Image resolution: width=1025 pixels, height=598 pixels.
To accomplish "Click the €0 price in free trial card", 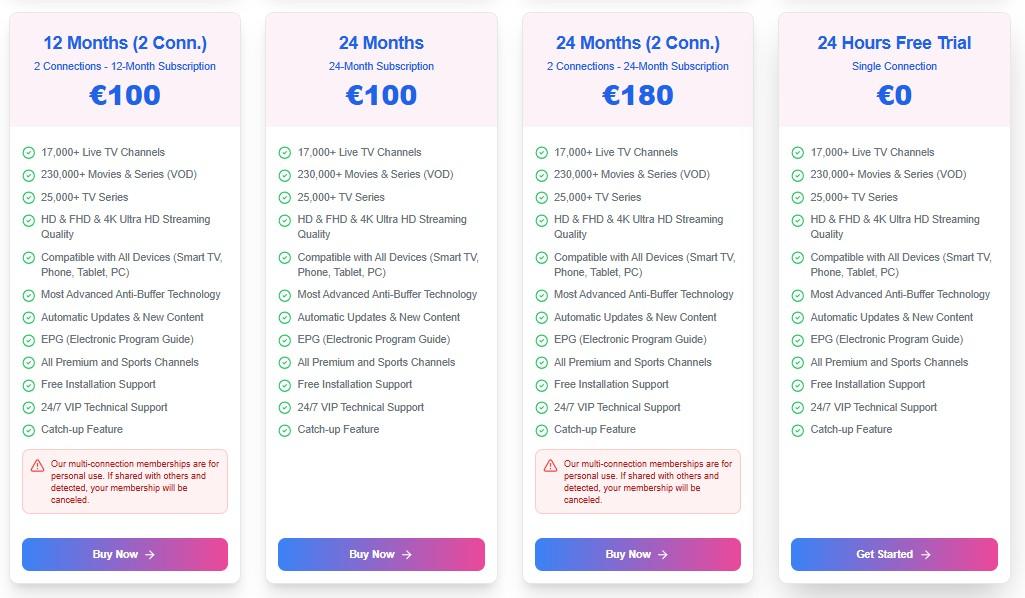I will click(894, 95).
